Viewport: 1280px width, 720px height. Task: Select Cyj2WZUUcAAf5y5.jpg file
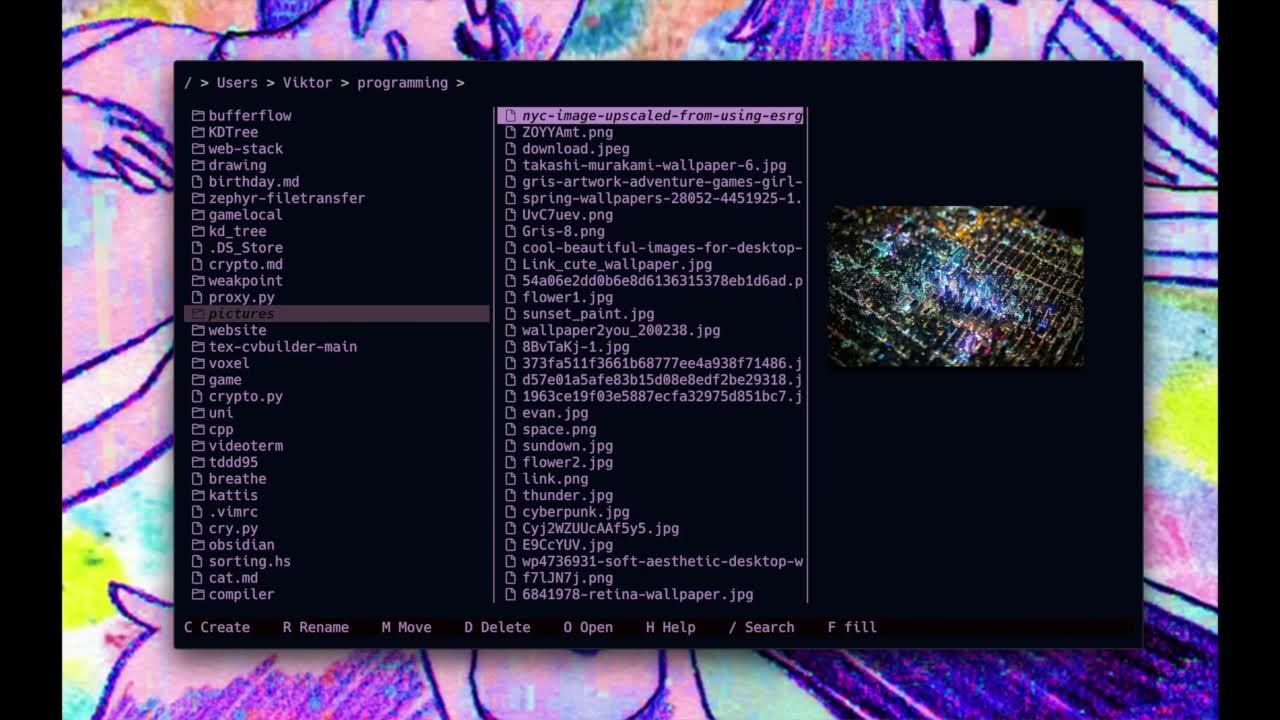click(600, 528)
